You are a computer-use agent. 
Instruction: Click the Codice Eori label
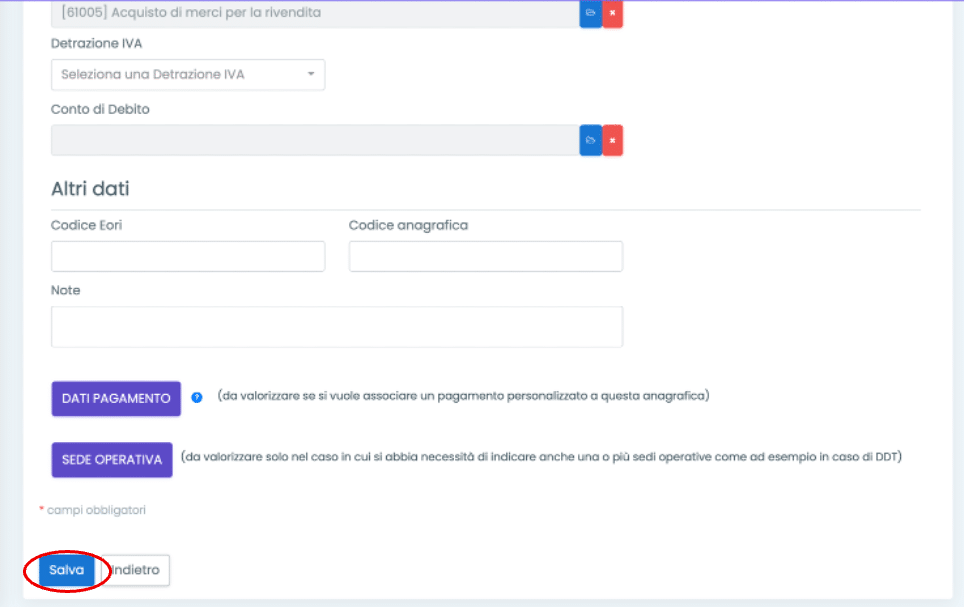click(x=86, y=225)
